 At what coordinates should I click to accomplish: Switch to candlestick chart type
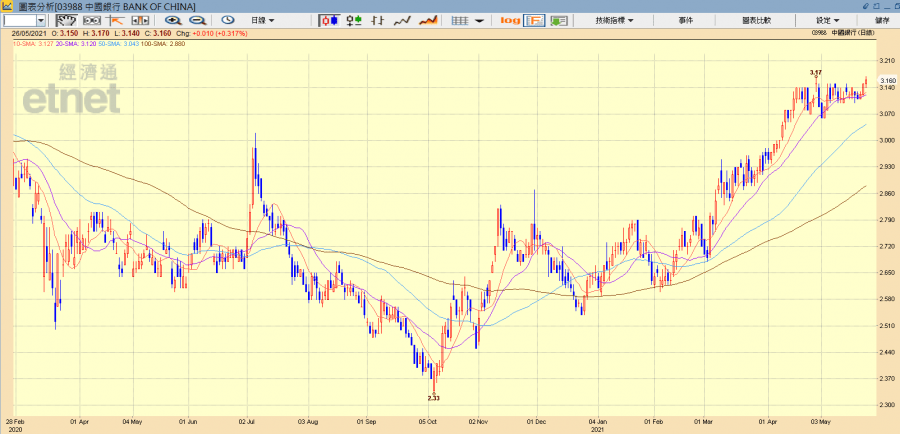coord(329,20)
